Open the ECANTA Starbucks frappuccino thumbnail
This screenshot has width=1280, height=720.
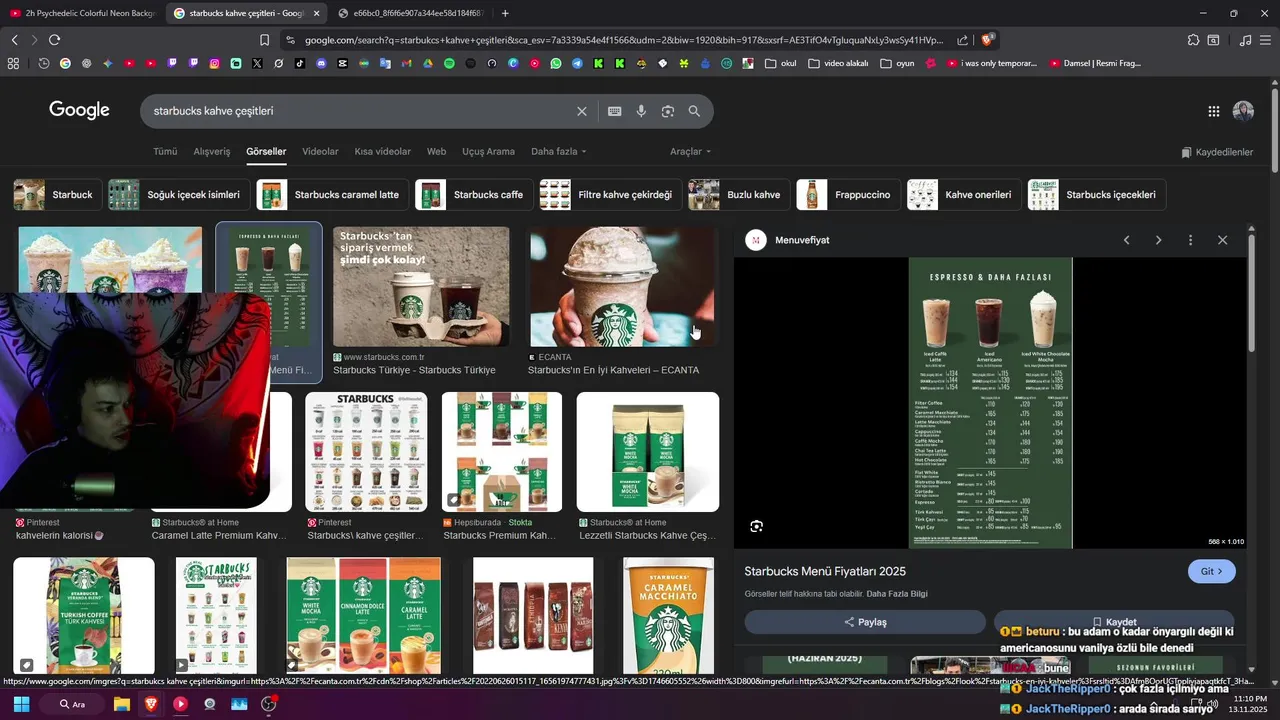pyautogui.click(x=622, y=287)
